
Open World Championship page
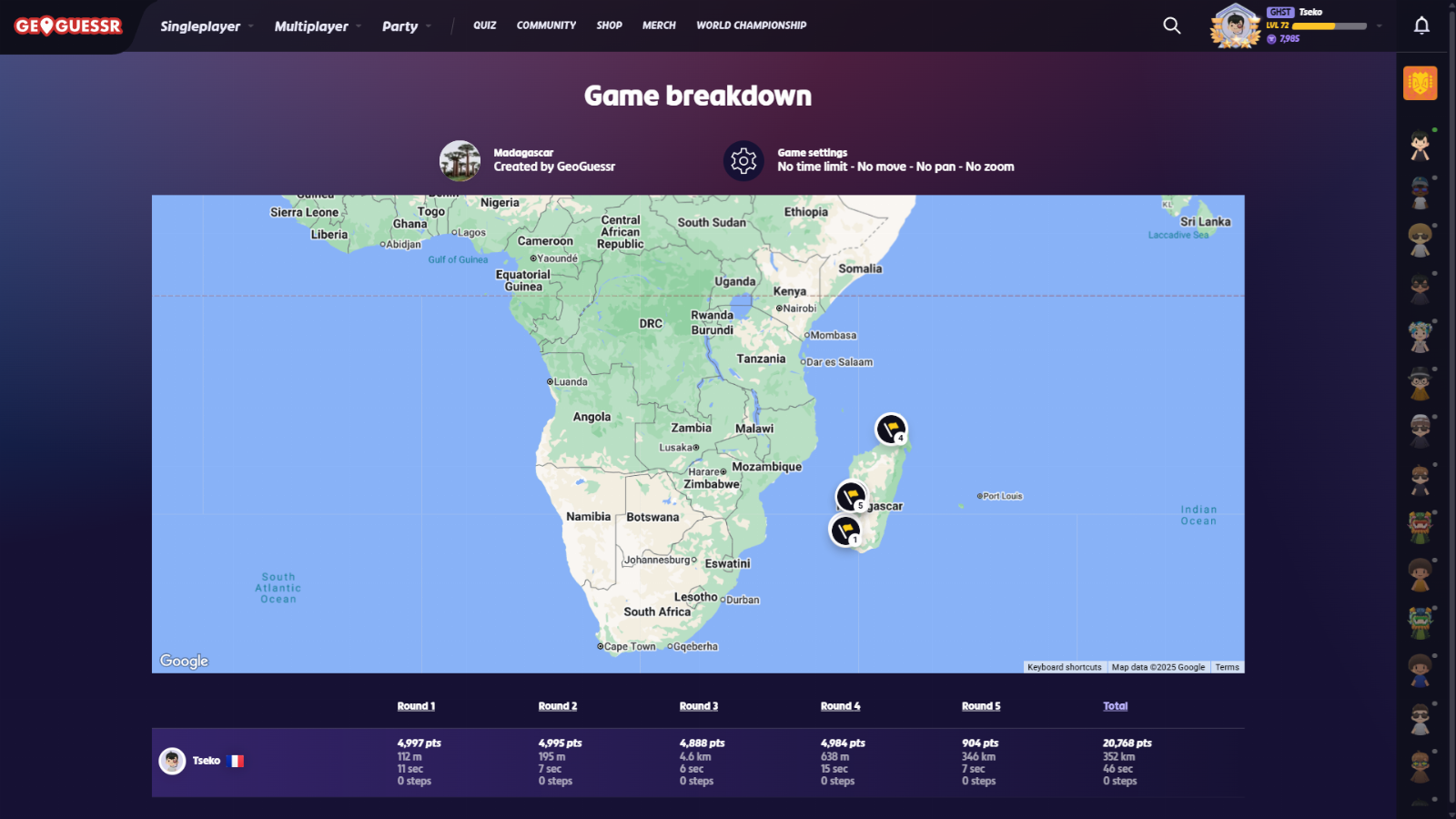(751, 25)
